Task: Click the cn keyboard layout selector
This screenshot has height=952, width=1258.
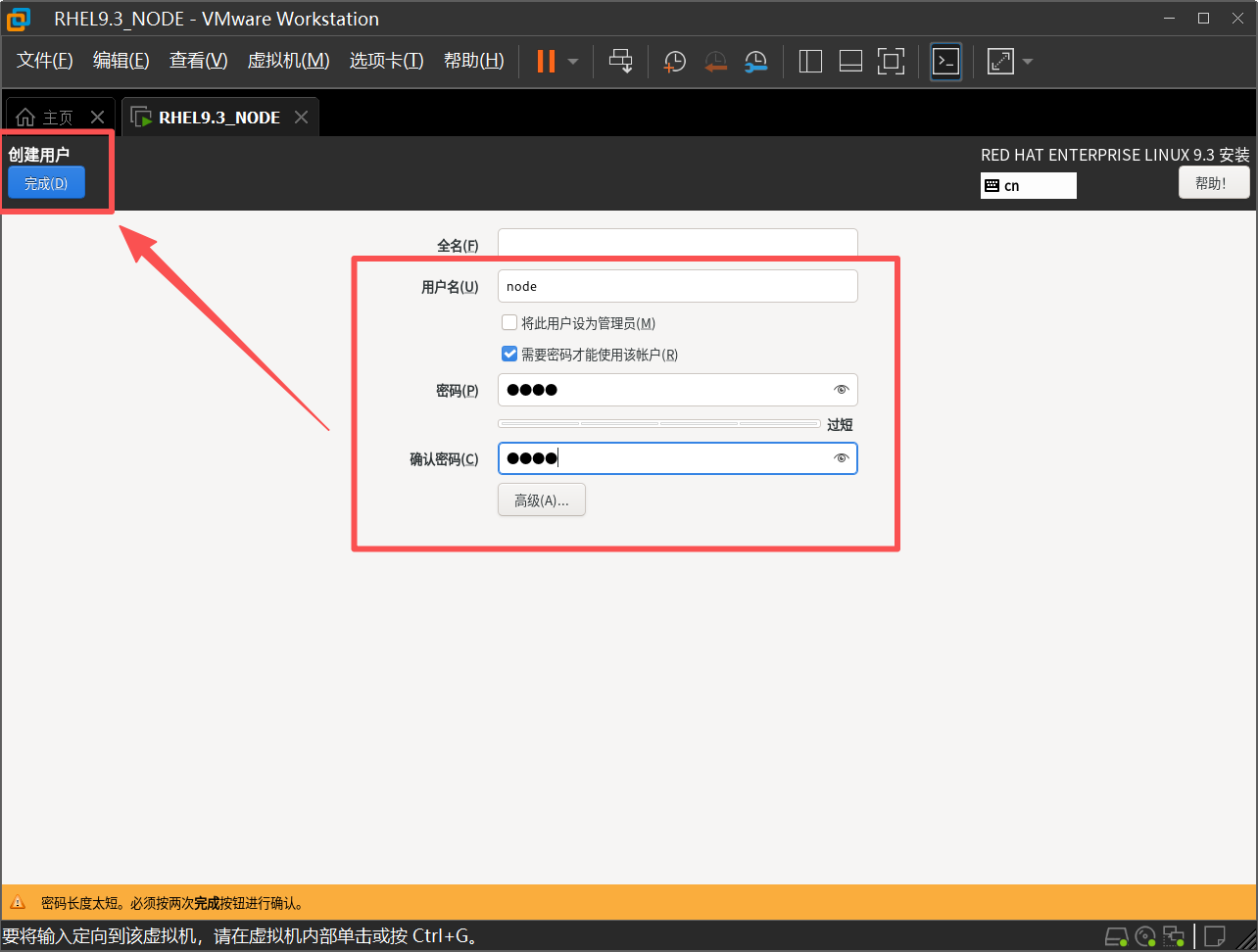Action: pos(1029,185)
